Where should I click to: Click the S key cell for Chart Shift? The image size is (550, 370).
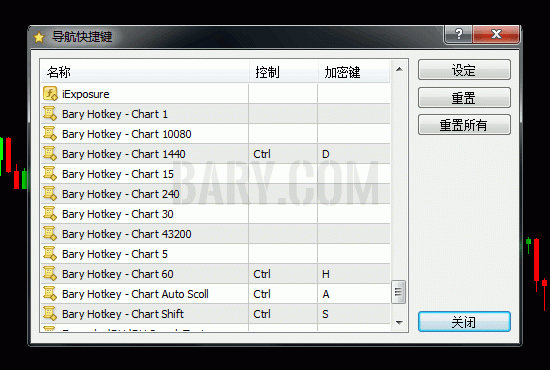[354, 314]
